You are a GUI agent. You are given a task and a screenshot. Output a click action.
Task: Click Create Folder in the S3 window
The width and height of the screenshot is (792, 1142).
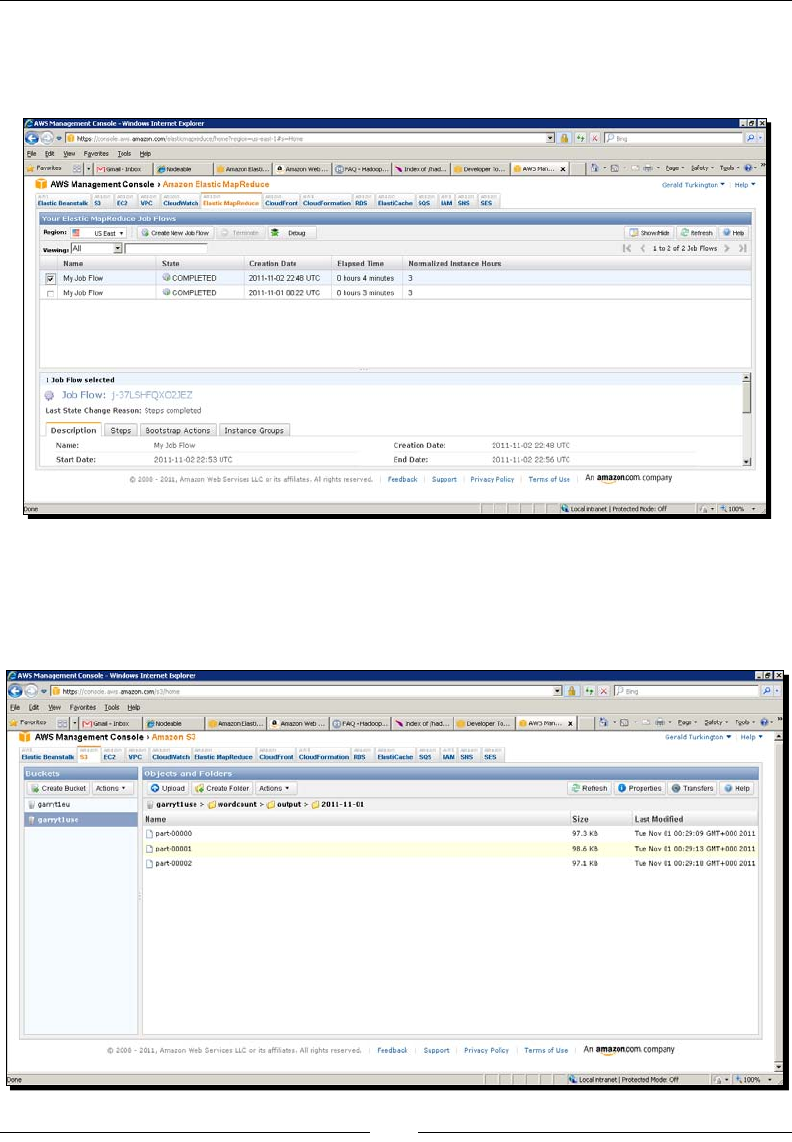coord(222,788)
